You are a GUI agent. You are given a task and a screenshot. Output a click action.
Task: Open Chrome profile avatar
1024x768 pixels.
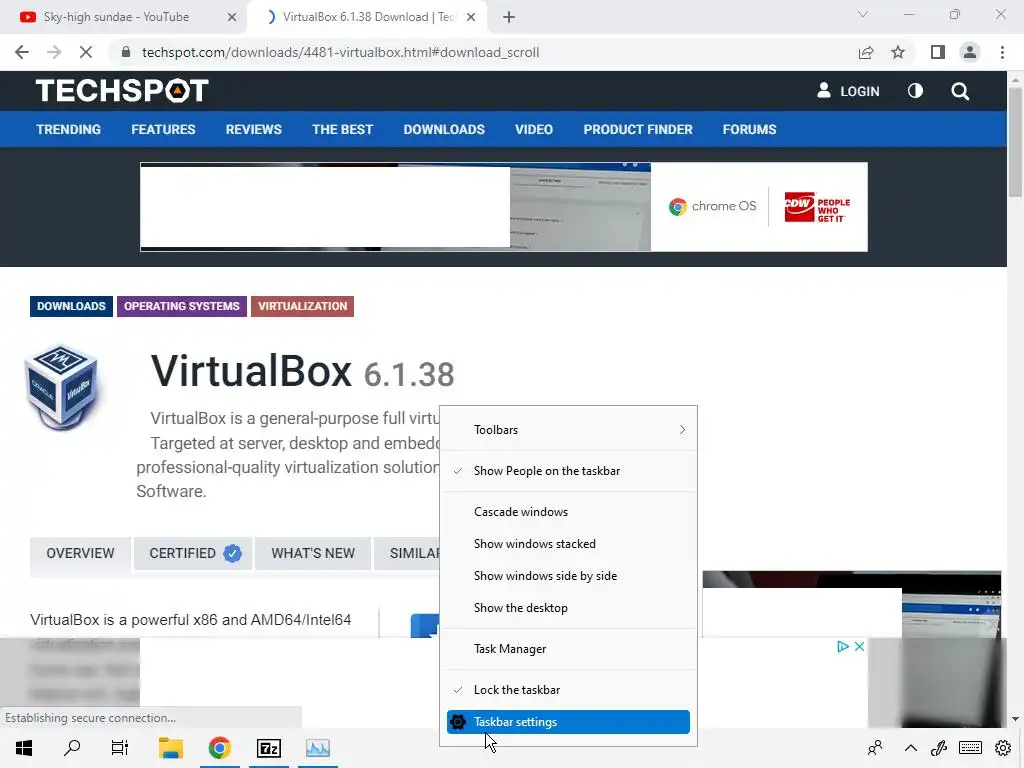coord(970,52)
